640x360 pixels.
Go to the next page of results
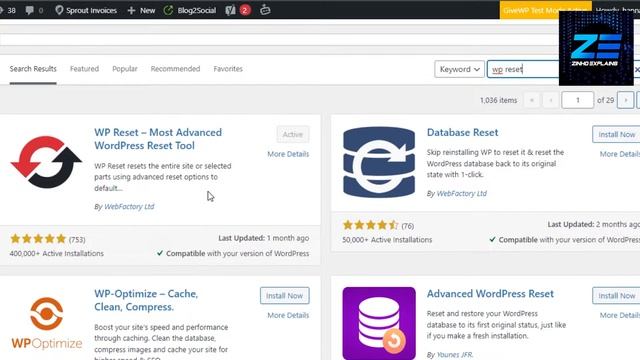[x=625, y=100]
